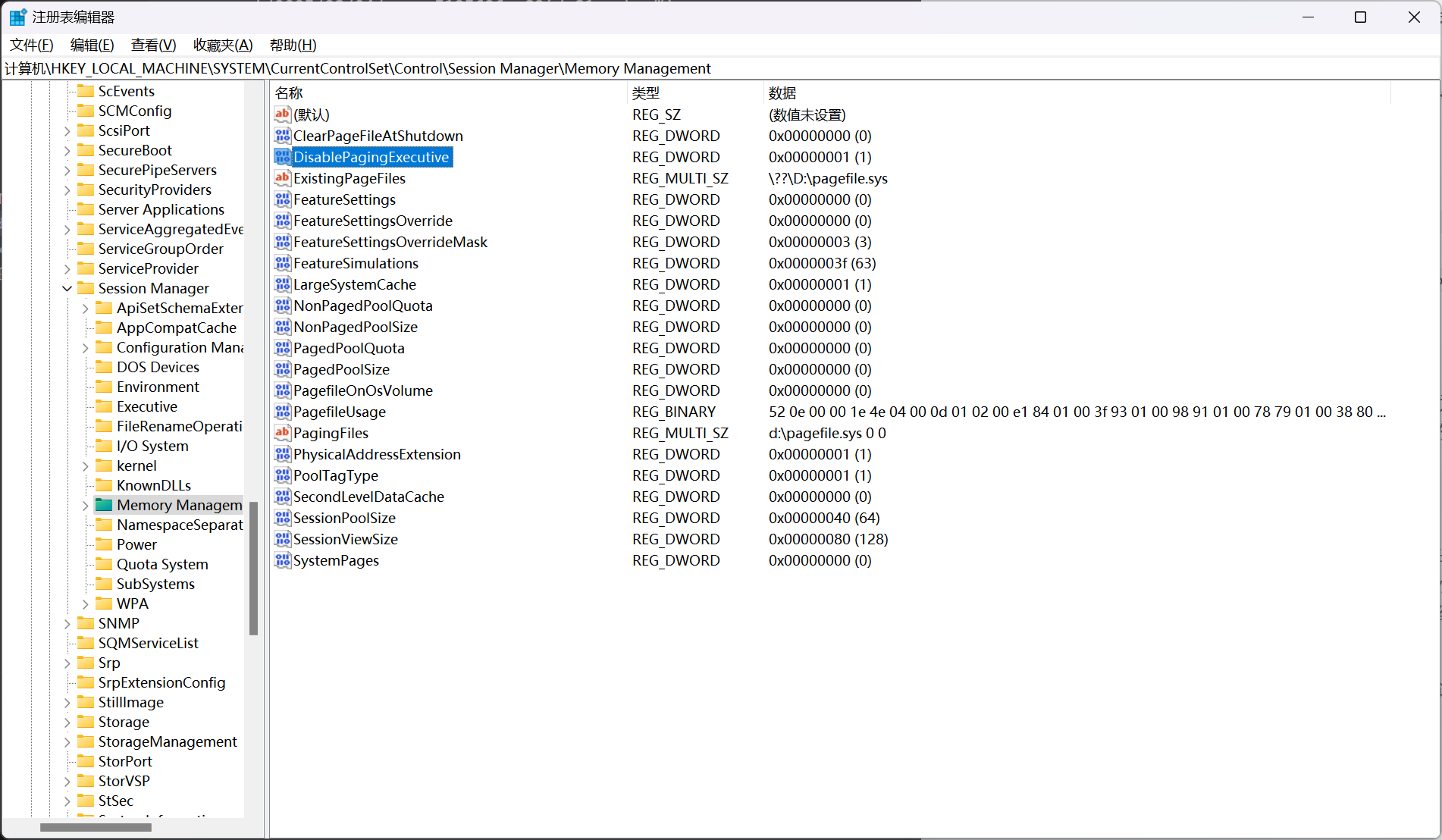1442x840 pixels.
Task: Select the SessionPoolSize value entry
Action: pyautogui.click(x=344, y=519)
